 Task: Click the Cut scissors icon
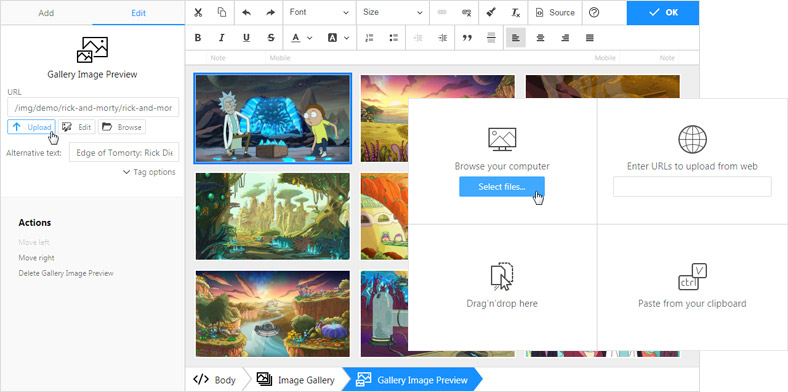coord(198,13)
